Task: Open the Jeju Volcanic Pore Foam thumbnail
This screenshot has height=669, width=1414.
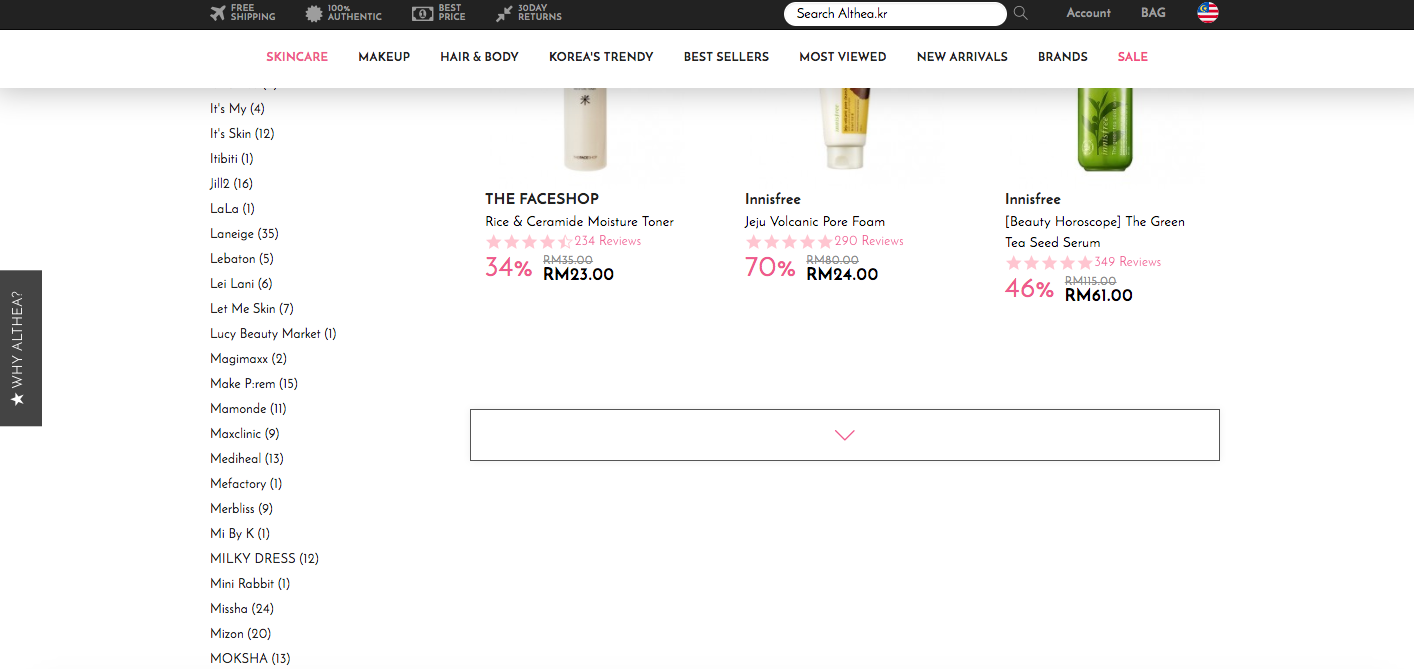Action: 845,130
